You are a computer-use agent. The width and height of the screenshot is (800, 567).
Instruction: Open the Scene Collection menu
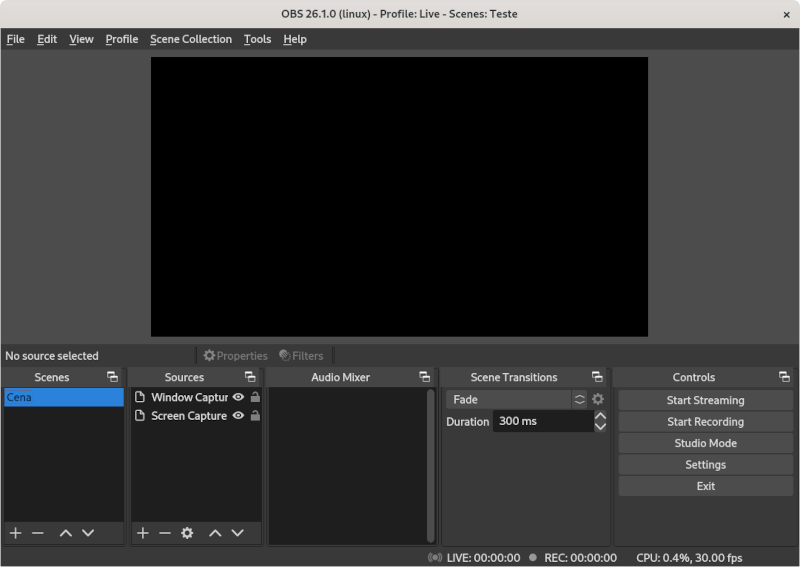point(190,39)
